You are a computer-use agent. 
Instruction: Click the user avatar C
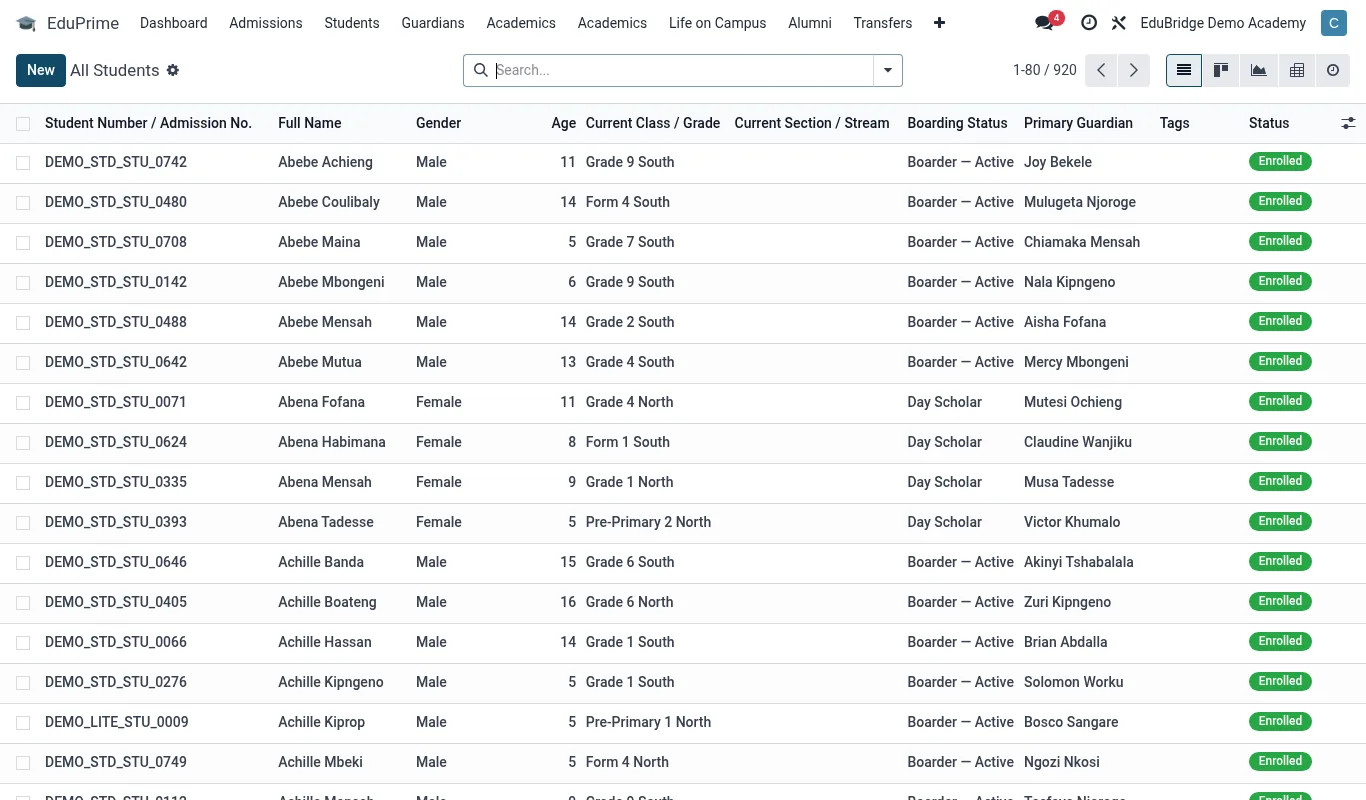(1334, 23)
